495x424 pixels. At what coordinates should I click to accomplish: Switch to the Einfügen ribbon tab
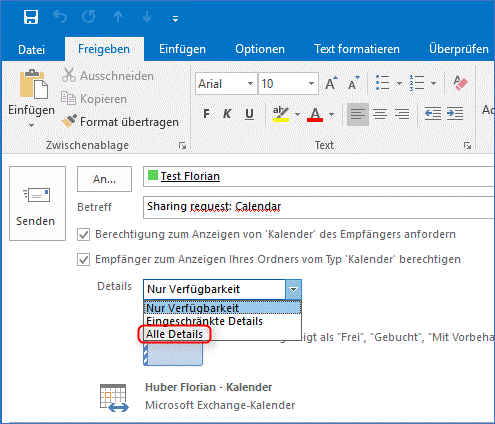(x=182, y=49)
